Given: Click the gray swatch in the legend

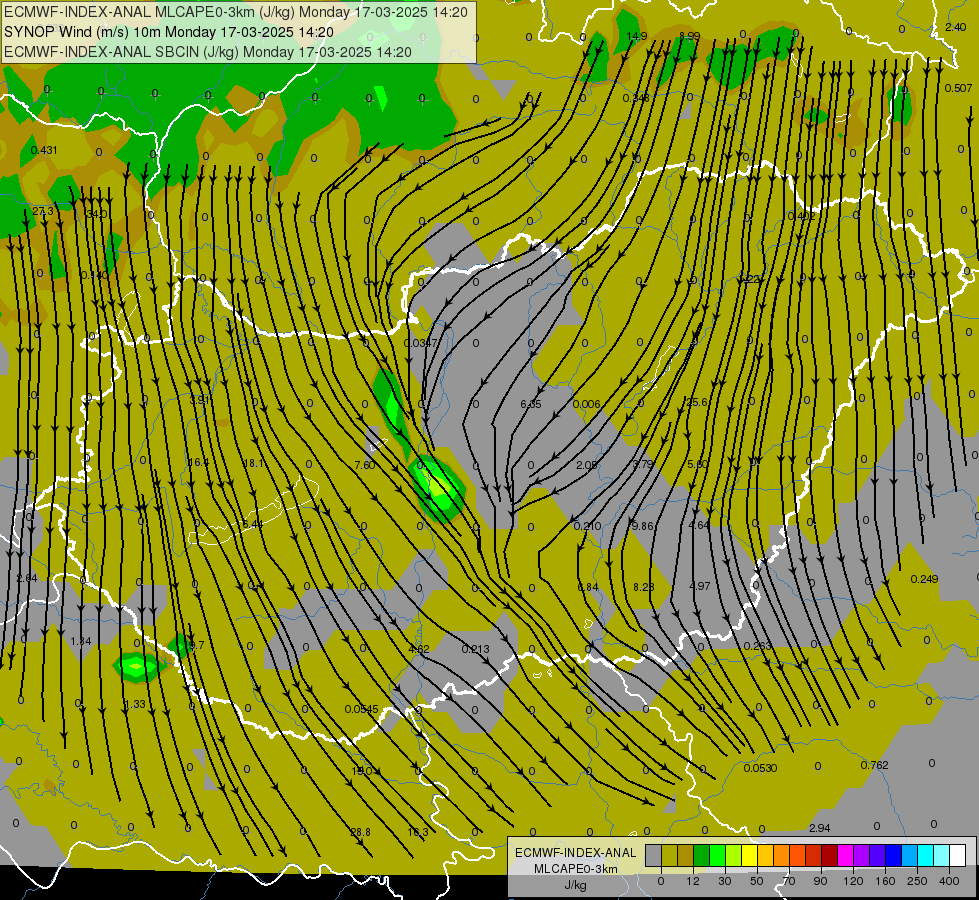Looking at the screenshot, I should [653, 856].
